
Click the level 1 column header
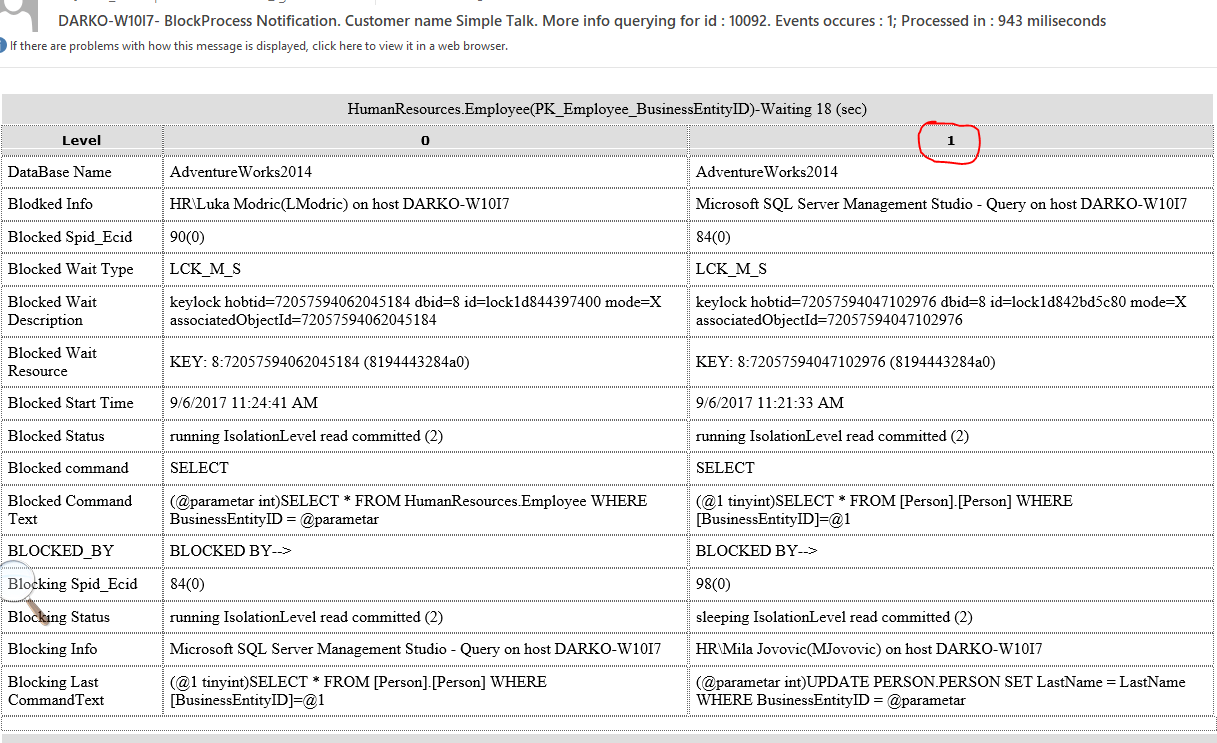point(950,141)
